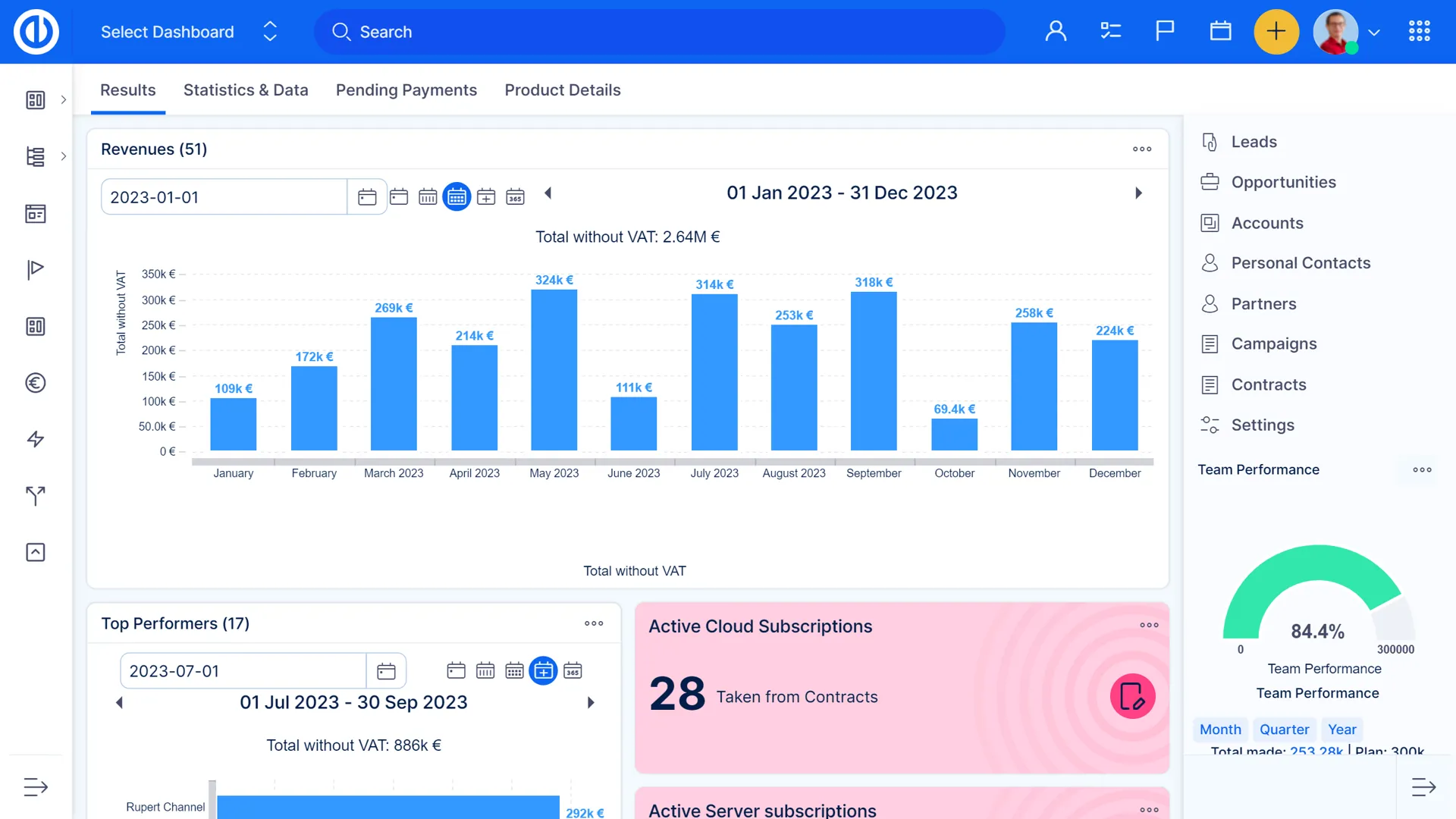Click the May 2023 revenue bar
The width and height of the screenshot is (1456, 819).
(x=554, y=370)
